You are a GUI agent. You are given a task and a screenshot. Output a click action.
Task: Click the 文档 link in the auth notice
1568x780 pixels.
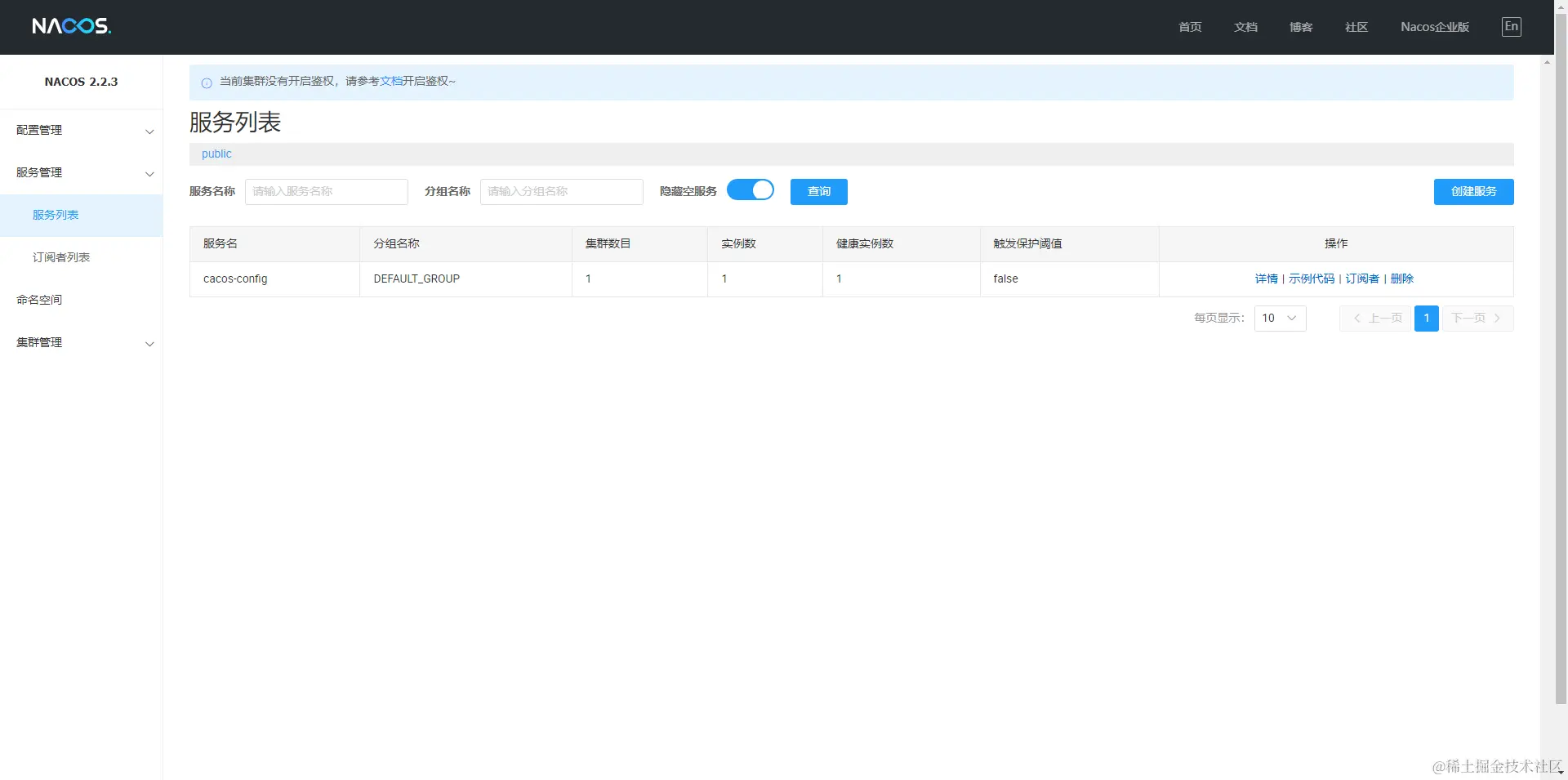(x=391, y=81)
